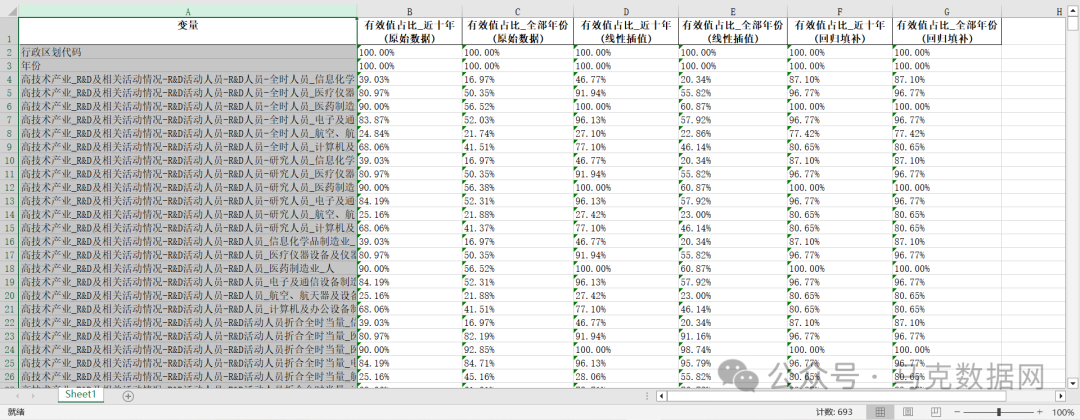The width and height of the screenshot is (1080, 420).
Task: Click header cell 有效值占比_近十年(线性插值)
Action: (x=625, y=31)
